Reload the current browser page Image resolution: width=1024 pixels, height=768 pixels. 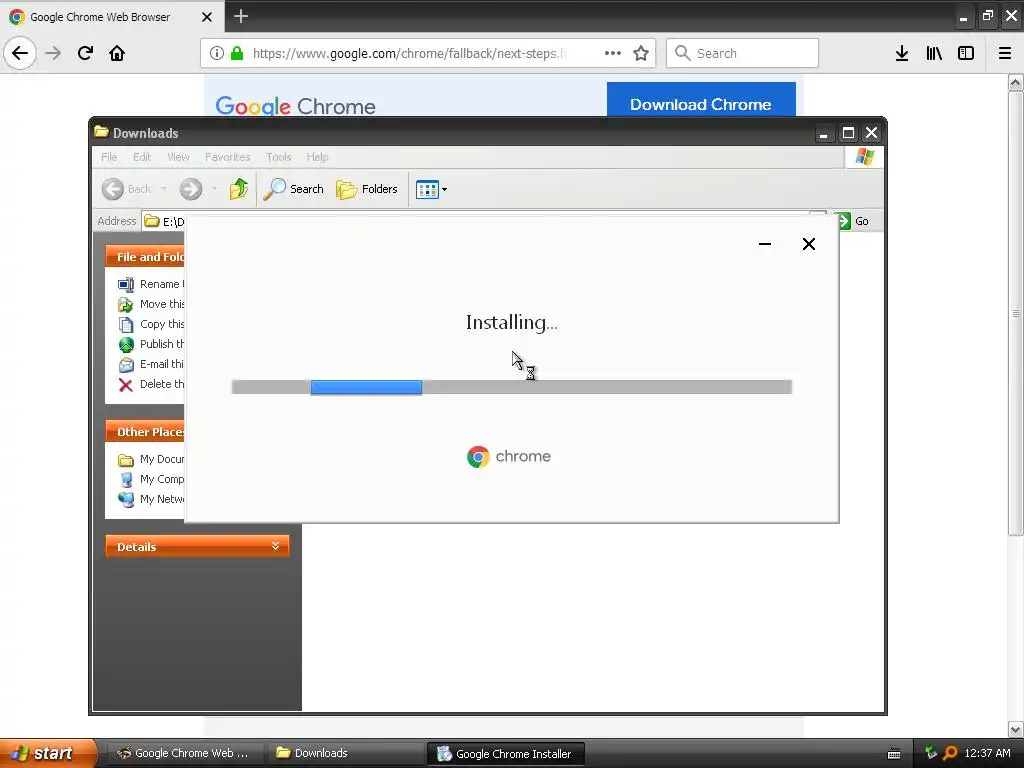coord(85,53)
